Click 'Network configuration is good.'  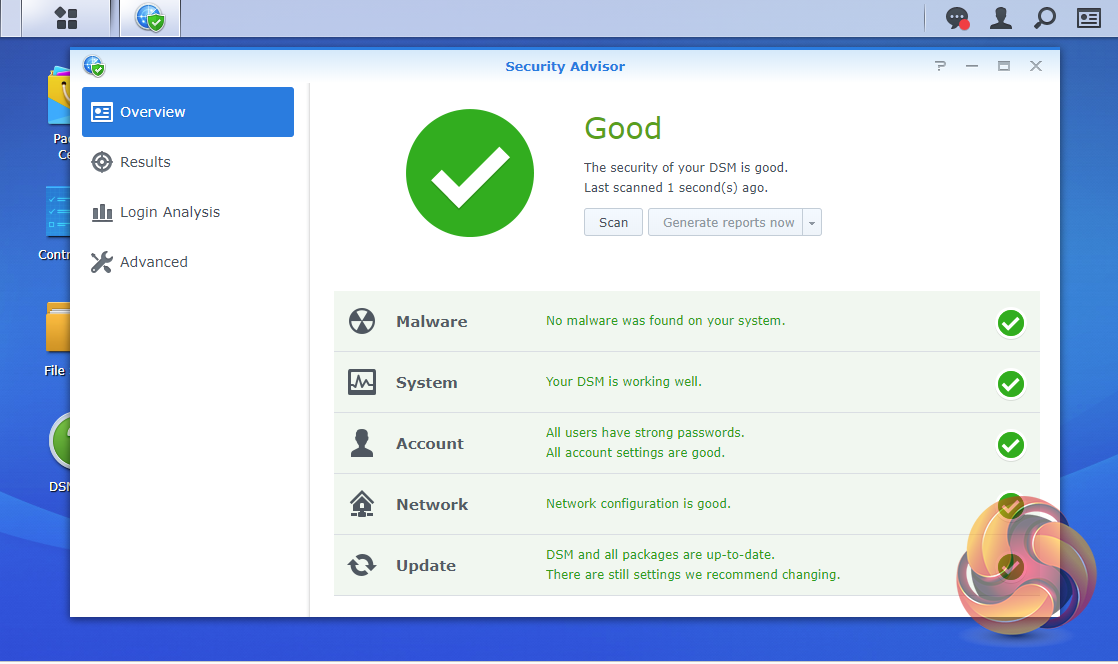pyautogui.click(x=638, y=504)
